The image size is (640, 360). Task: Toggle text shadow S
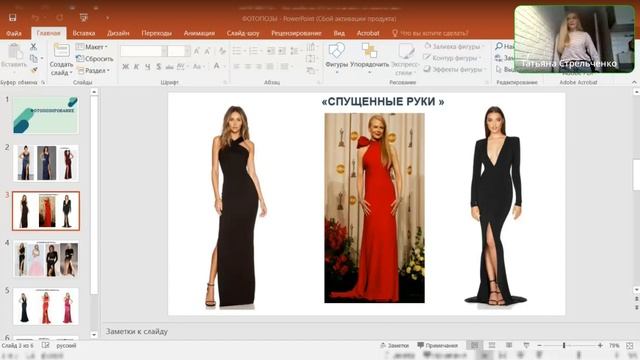coord(158,67)
